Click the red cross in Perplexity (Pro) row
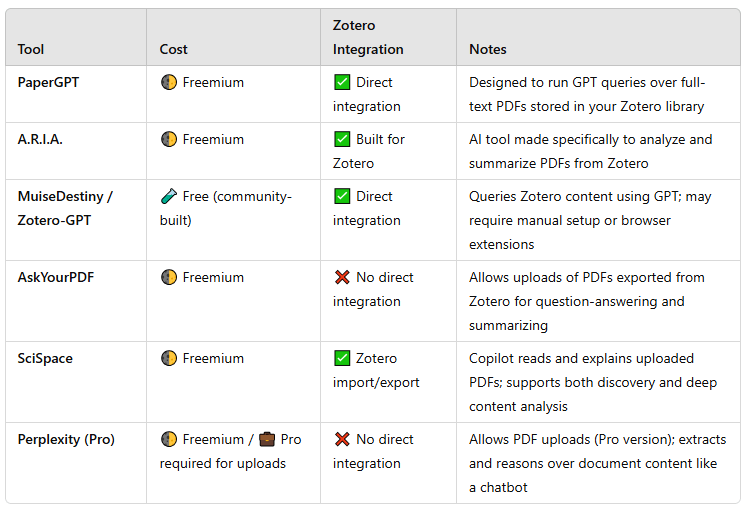The width and height of the screenshot is (749, 523). point(342,439)
